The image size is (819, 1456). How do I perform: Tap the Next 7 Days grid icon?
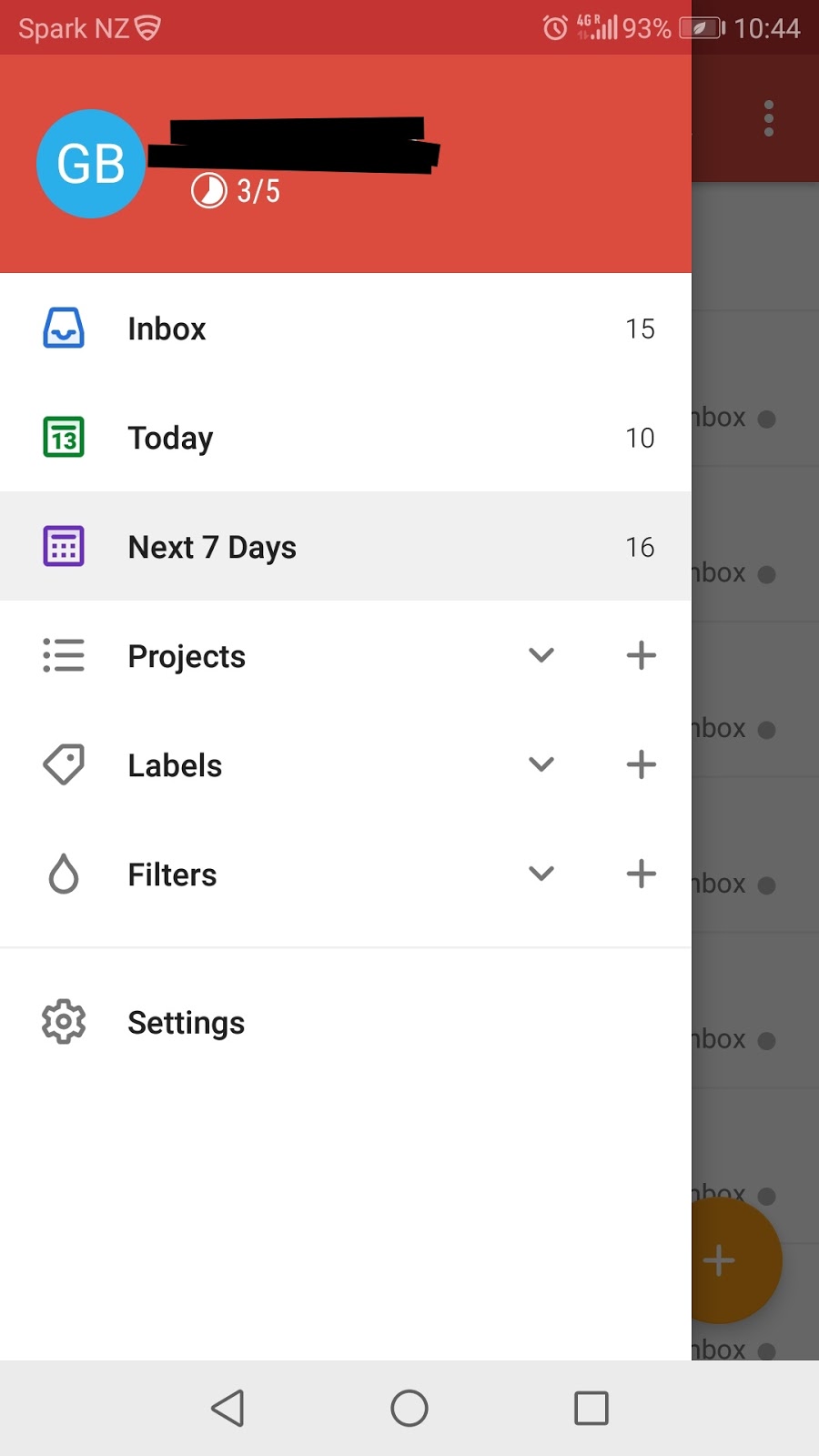coord(64,546)
